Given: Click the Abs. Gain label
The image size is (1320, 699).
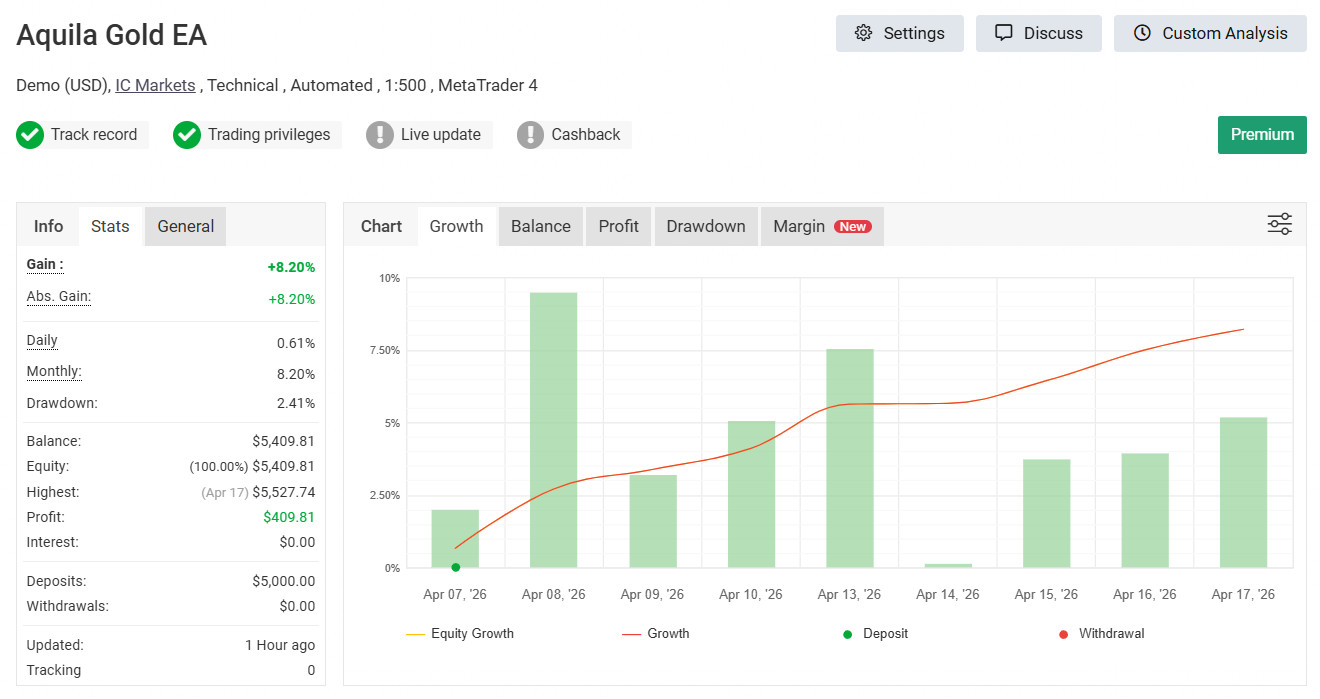Looking at the screenshot, I should [59, 297].
